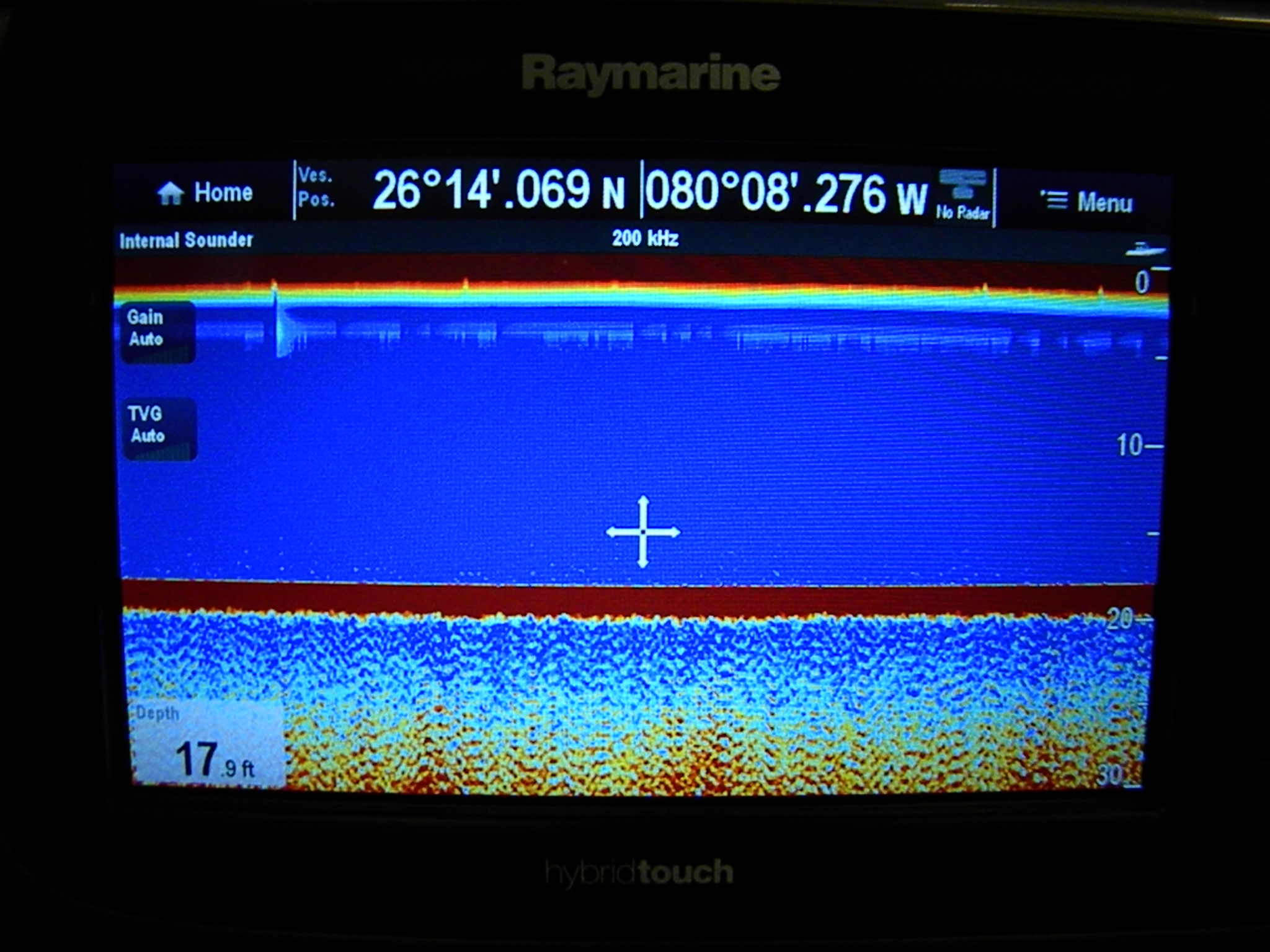Tap the No Radar status icon
Viewport: 1270px width, 952px height.
[962, 196]
